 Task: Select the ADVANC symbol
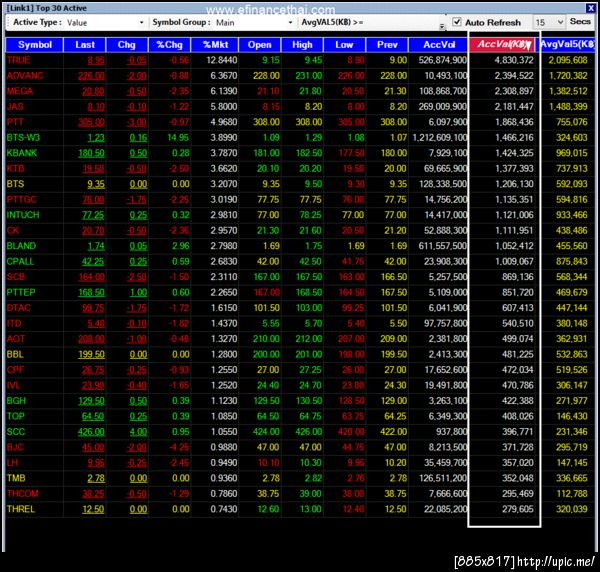coord(25,76)
